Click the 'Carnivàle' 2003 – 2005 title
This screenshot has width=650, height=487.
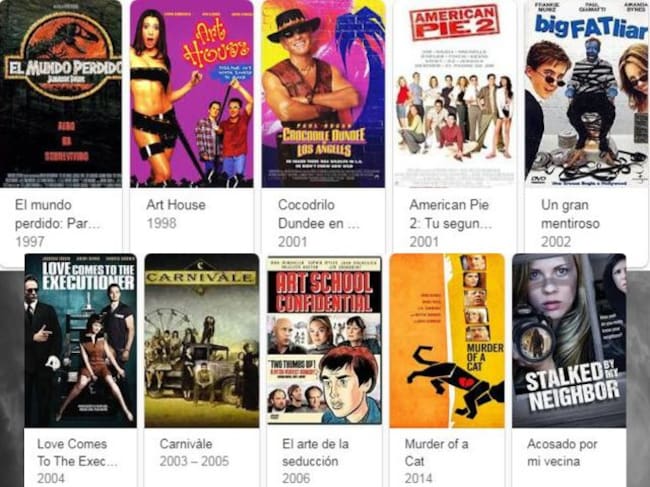tap(186, 444)
